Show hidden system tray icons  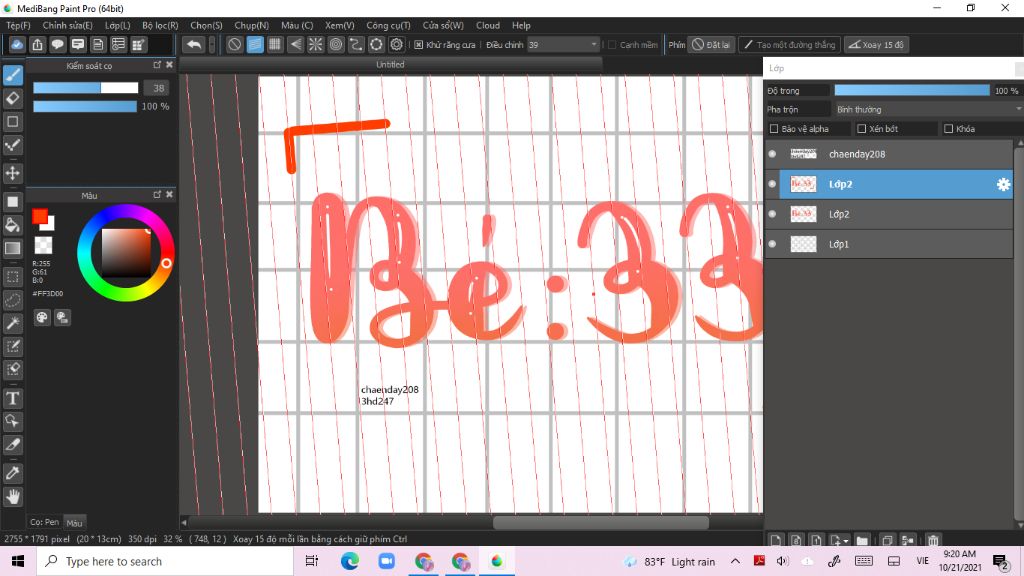[x=735, y=561]
